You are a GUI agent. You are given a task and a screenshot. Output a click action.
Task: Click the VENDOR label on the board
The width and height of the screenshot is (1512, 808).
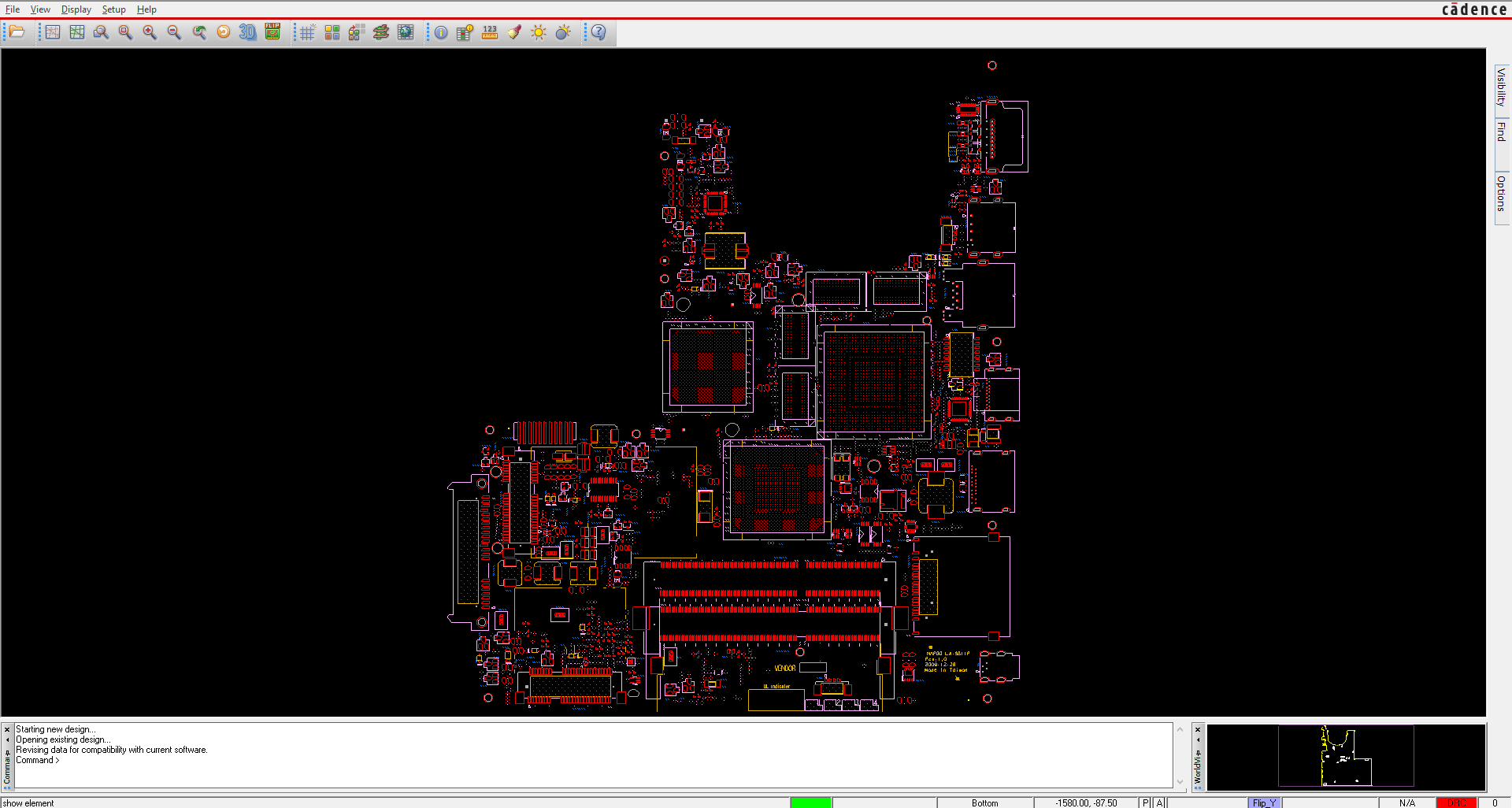pos(785,668)
